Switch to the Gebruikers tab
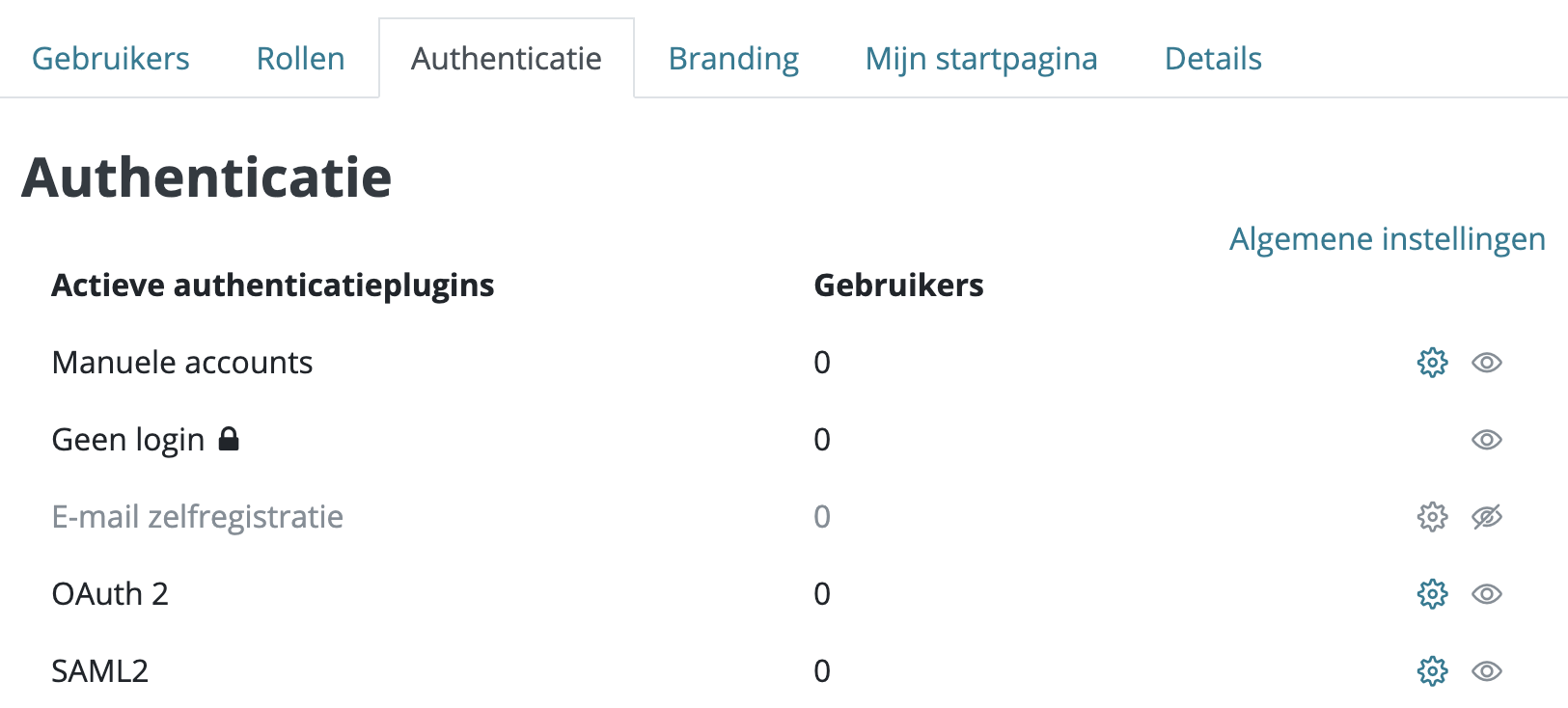 point(111,59)
